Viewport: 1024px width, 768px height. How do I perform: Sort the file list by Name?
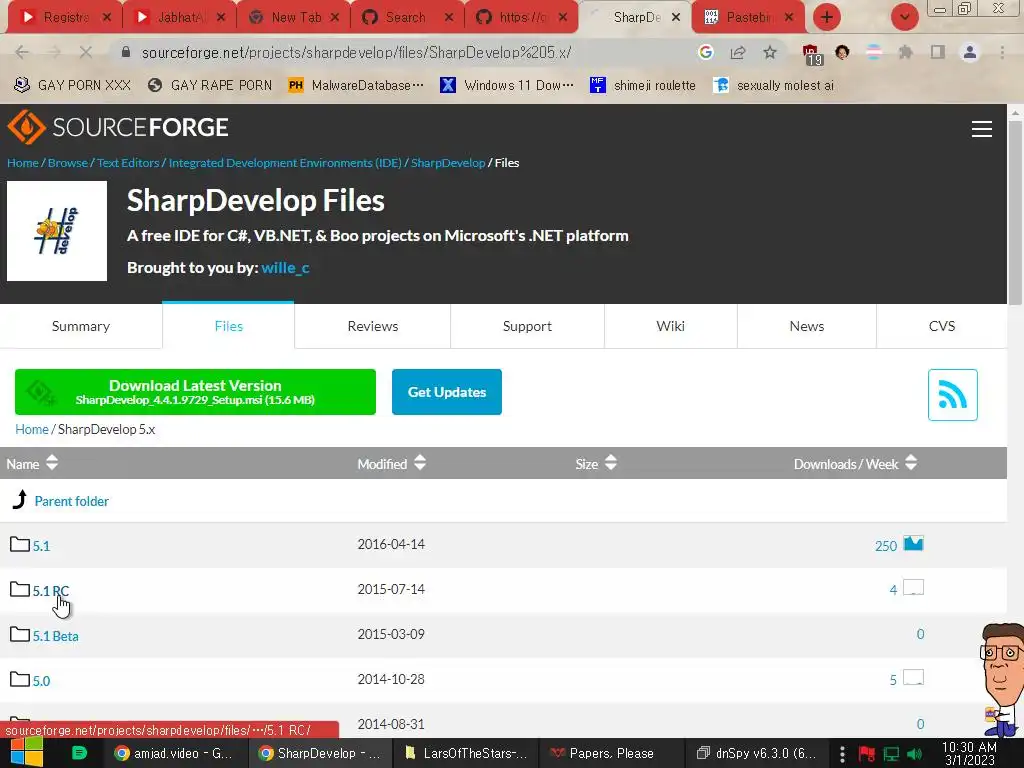click(32, 464)
